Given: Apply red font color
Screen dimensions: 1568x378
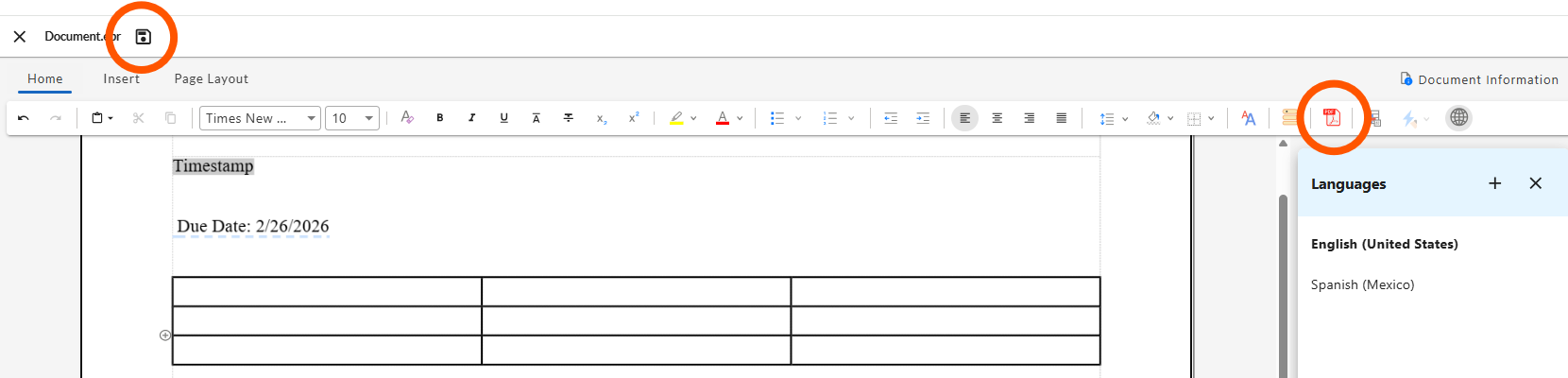Looking at the screenshot, I should [723, 118].
